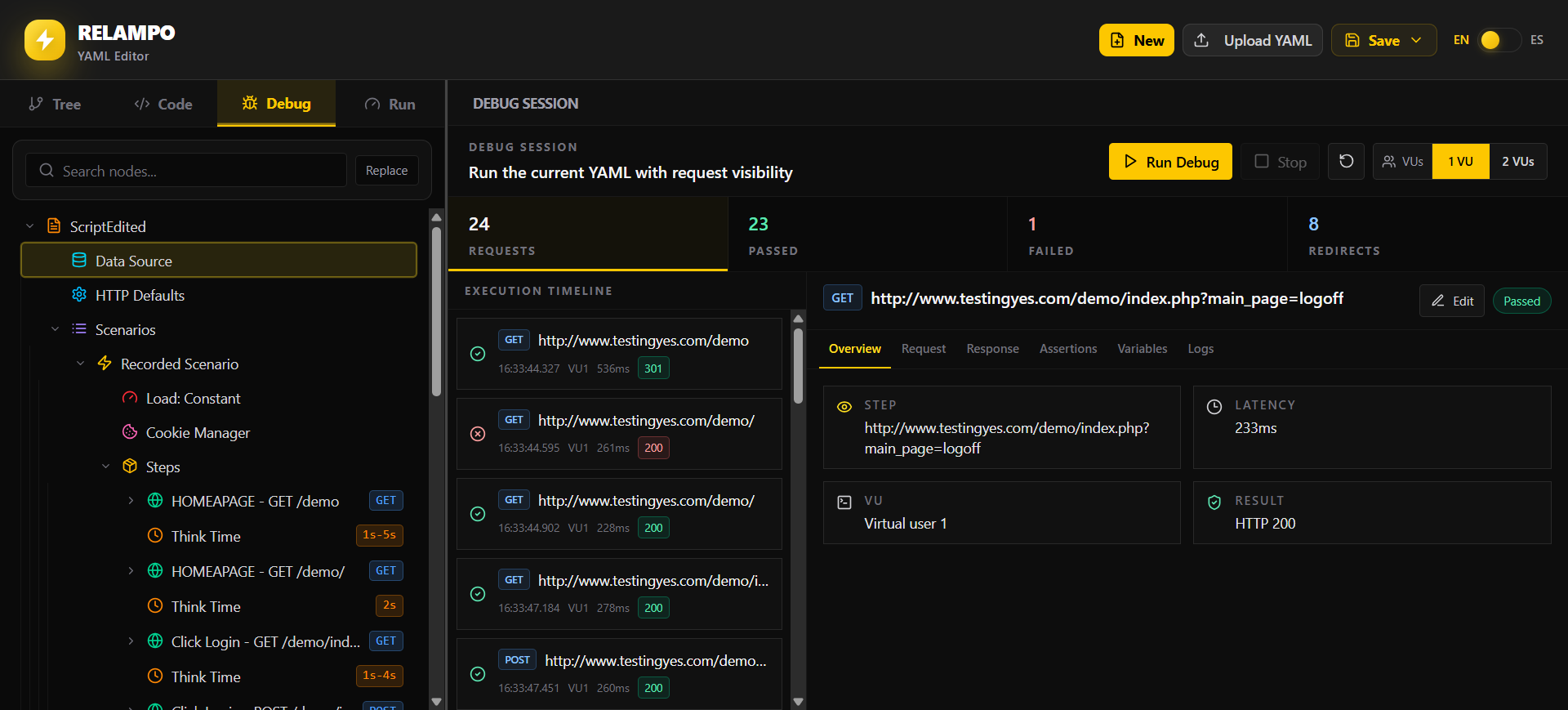Screen dimensions: 1568x710
Task: Click the Recorded Scenario bolt icon
Action: coord(105,364)
